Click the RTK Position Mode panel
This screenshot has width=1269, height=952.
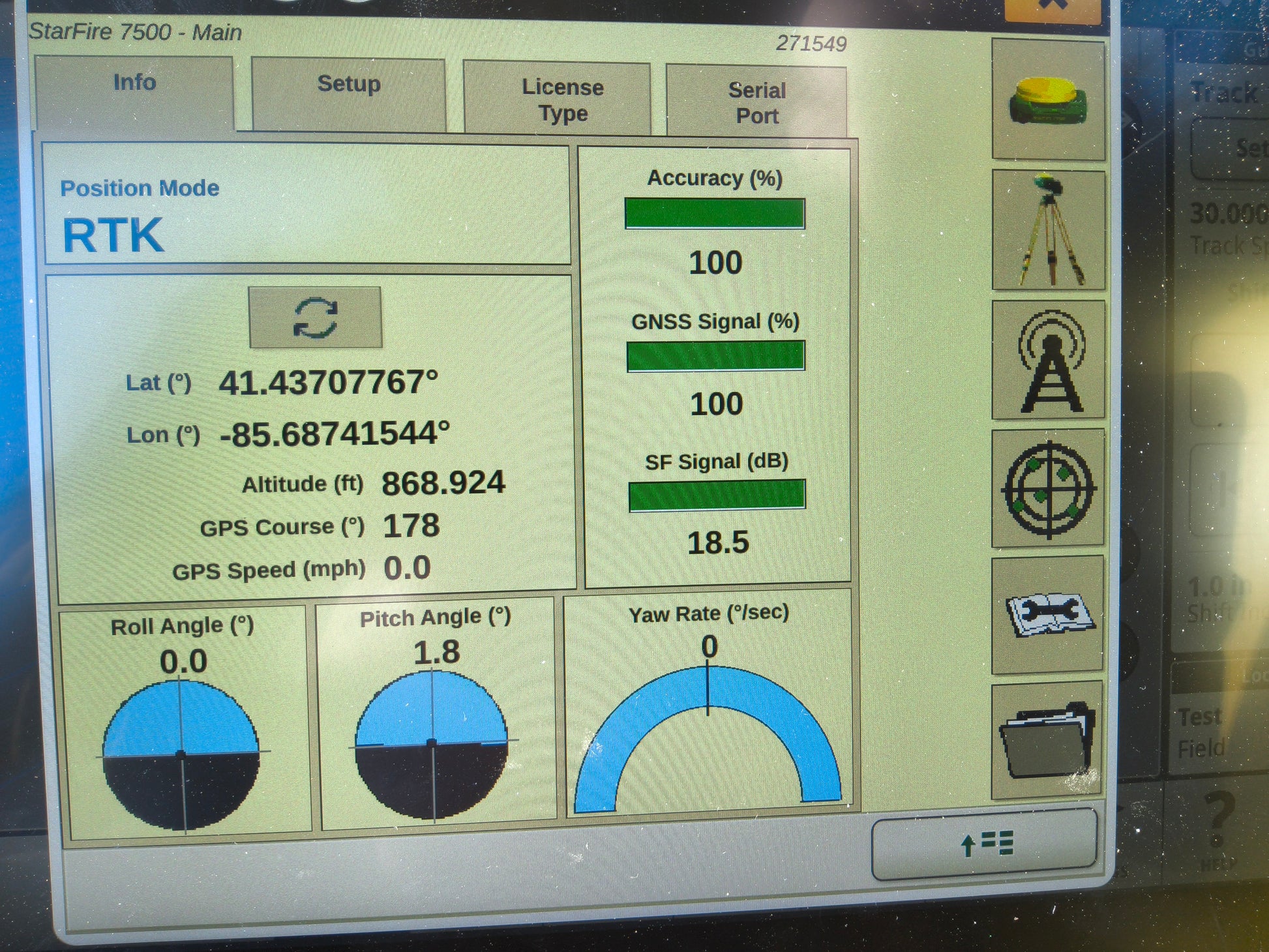click(x=306, y=205)
